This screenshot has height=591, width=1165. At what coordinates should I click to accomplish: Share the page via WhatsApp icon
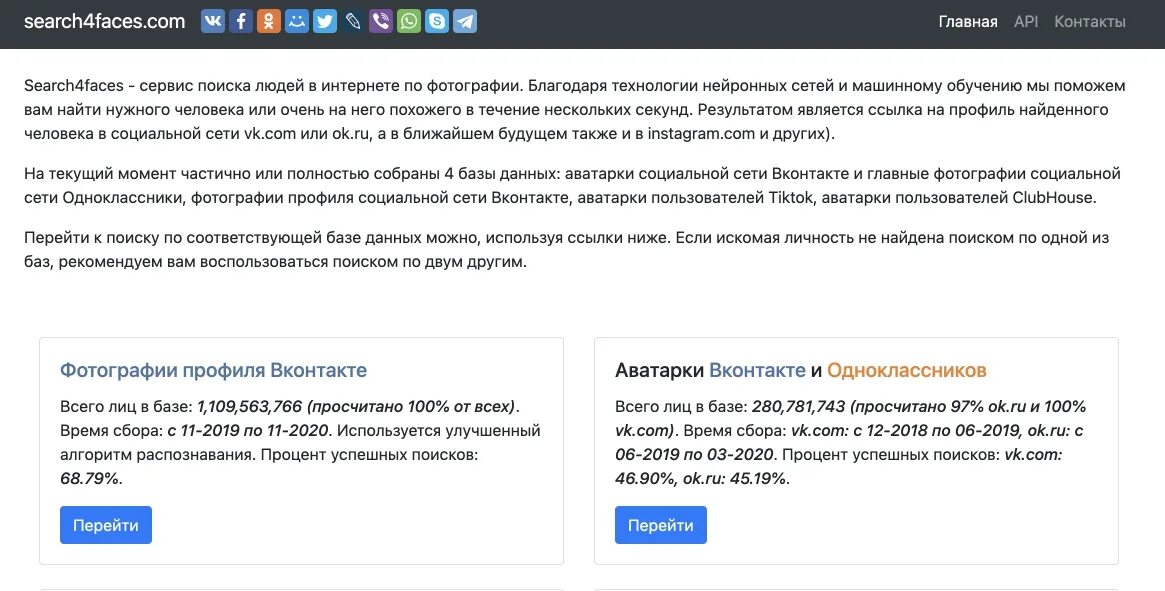coord(409,21)
